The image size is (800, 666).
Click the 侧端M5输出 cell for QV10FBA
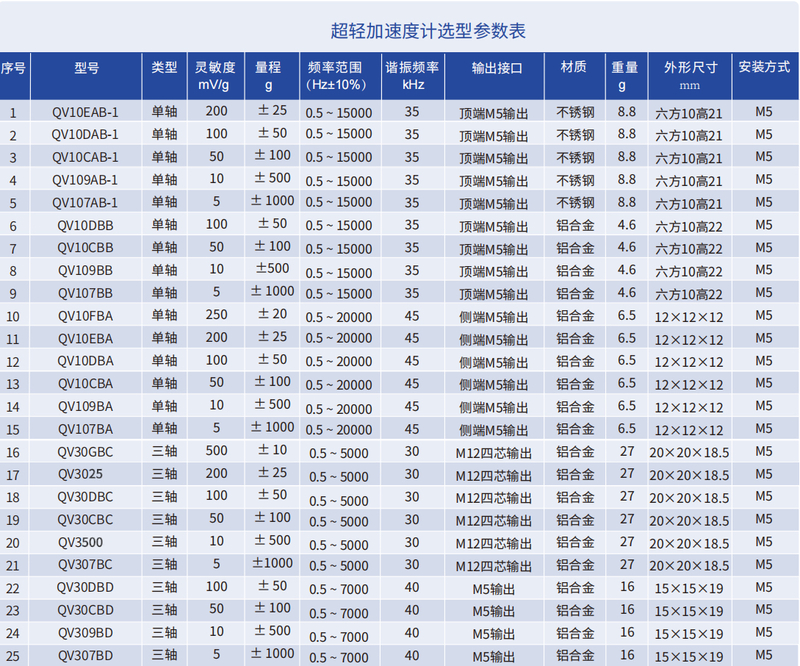492,317
